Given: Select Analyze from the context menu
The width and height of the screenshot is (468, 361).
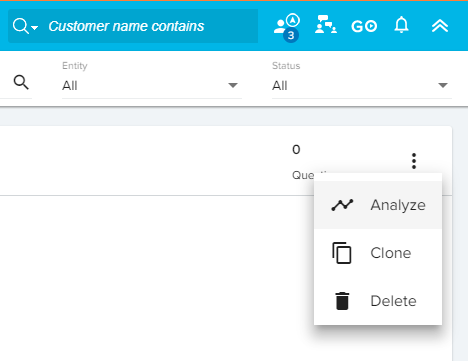Looking at the screenshot, I should [x=378, y=205].
